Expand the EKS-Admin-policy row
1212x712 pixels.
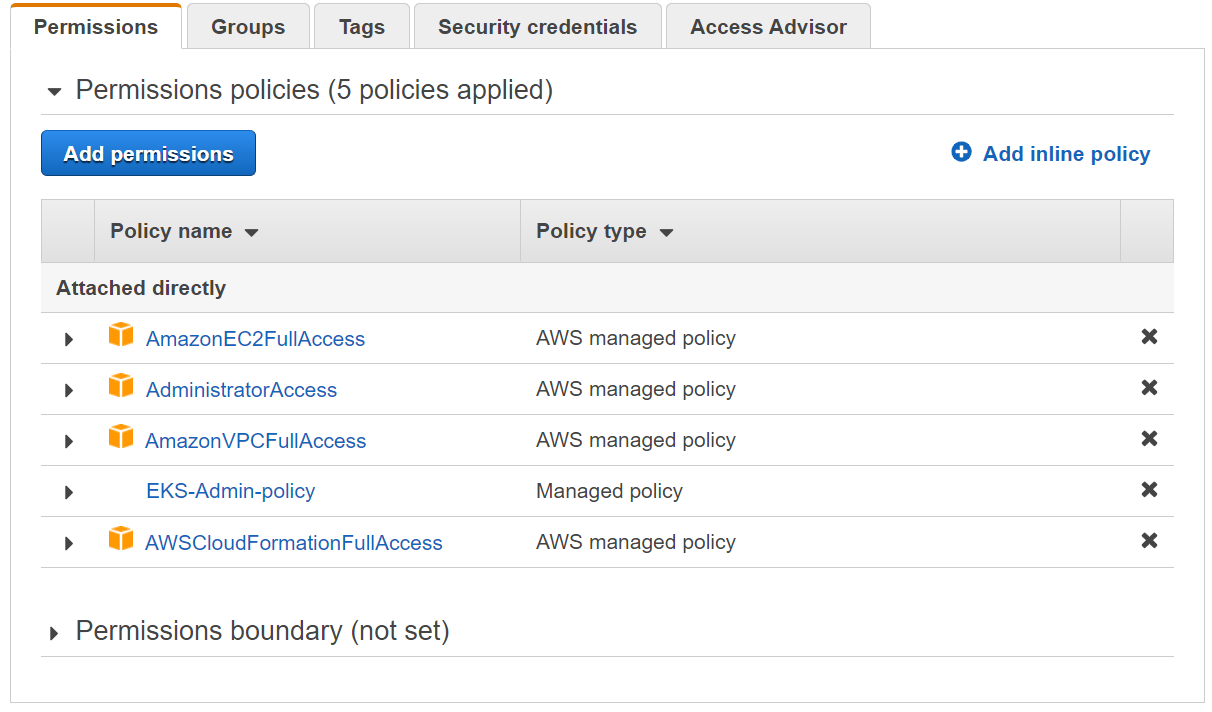(69, 492)
